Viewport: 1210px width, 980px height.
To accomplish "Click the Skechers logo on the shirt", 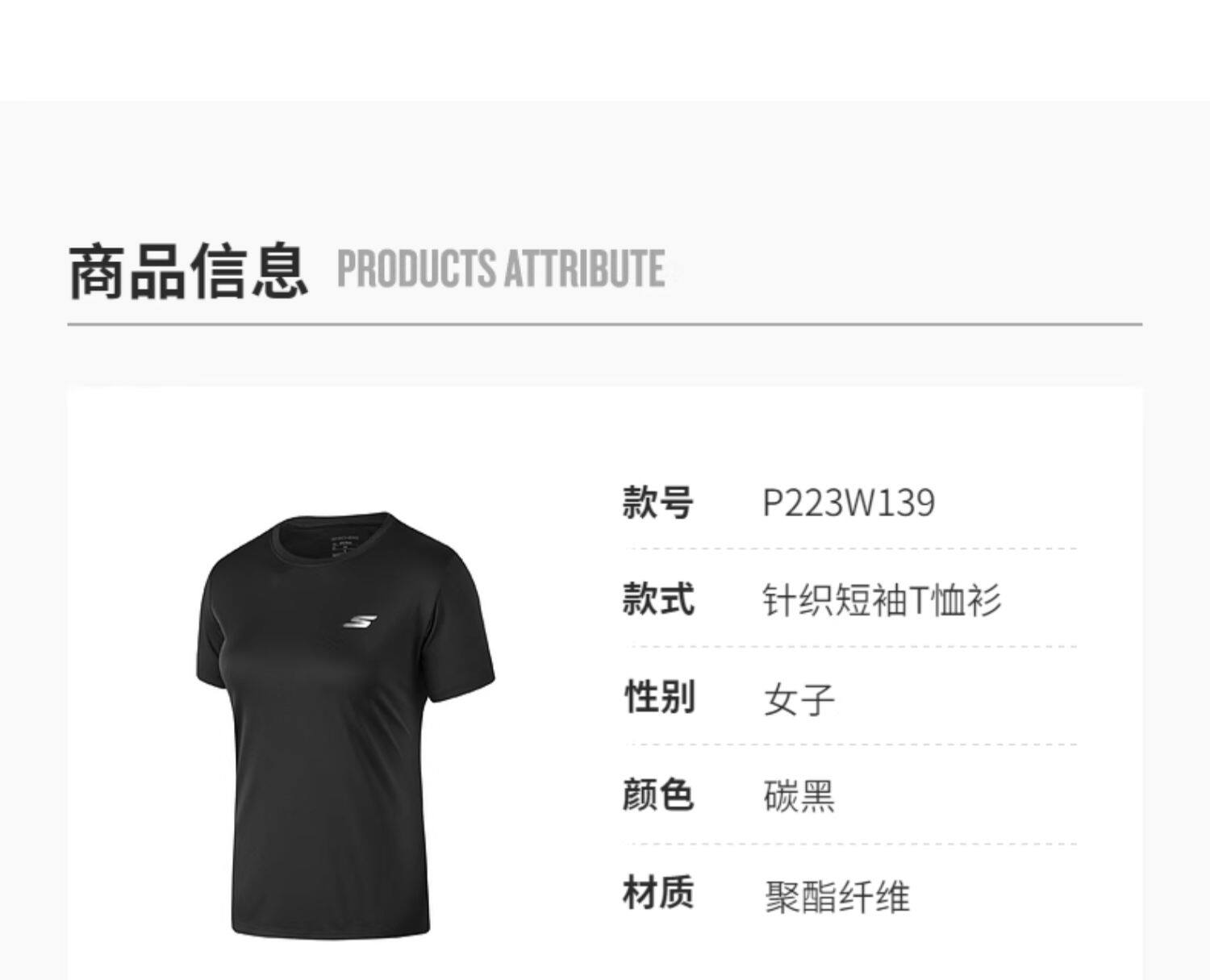I will pos(360,622).
